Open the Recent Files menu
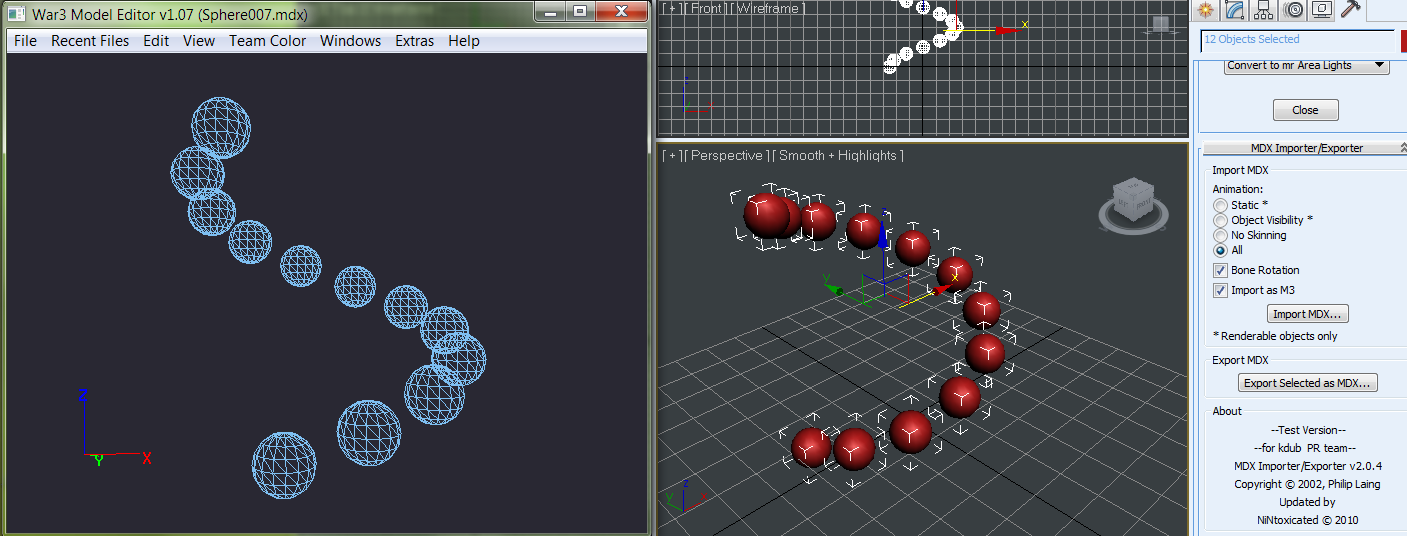 pos(90,41)
